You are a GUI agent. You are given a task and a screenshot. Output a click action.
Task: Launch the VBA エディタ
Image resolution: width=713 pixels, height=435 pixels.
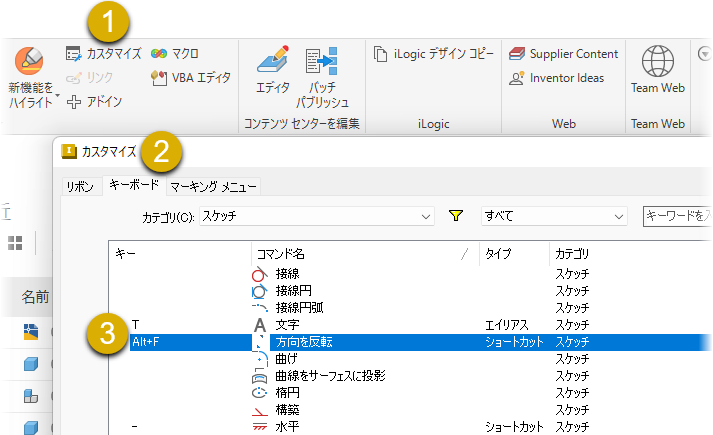[191, 78]
